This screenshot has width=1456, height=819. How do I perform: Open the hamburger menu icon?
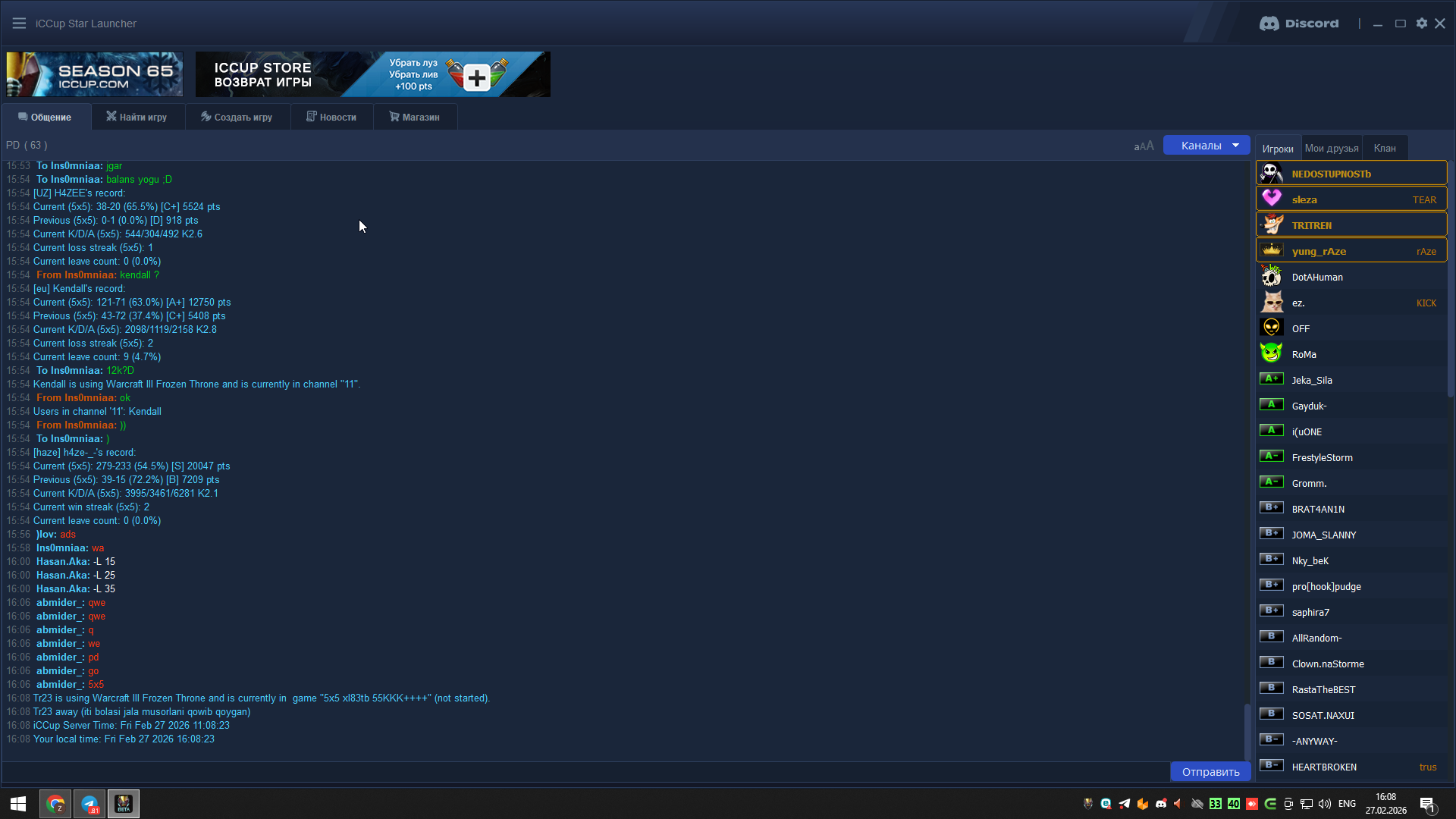click(x=19, y=24)
